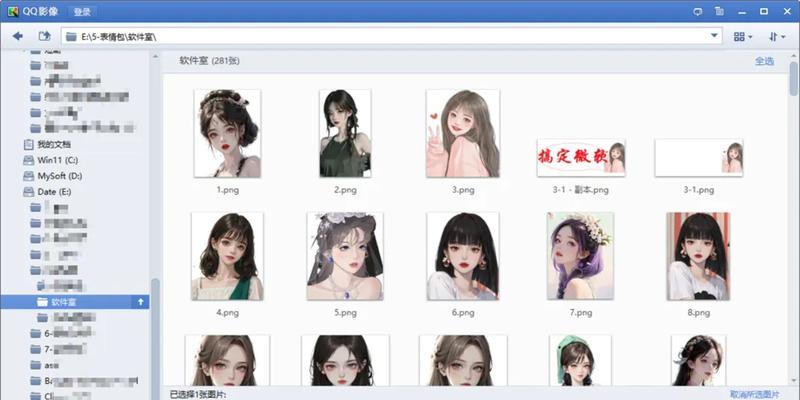Click the 已选择1张图片 status text

pyautogui.click(x=198, y=394)
